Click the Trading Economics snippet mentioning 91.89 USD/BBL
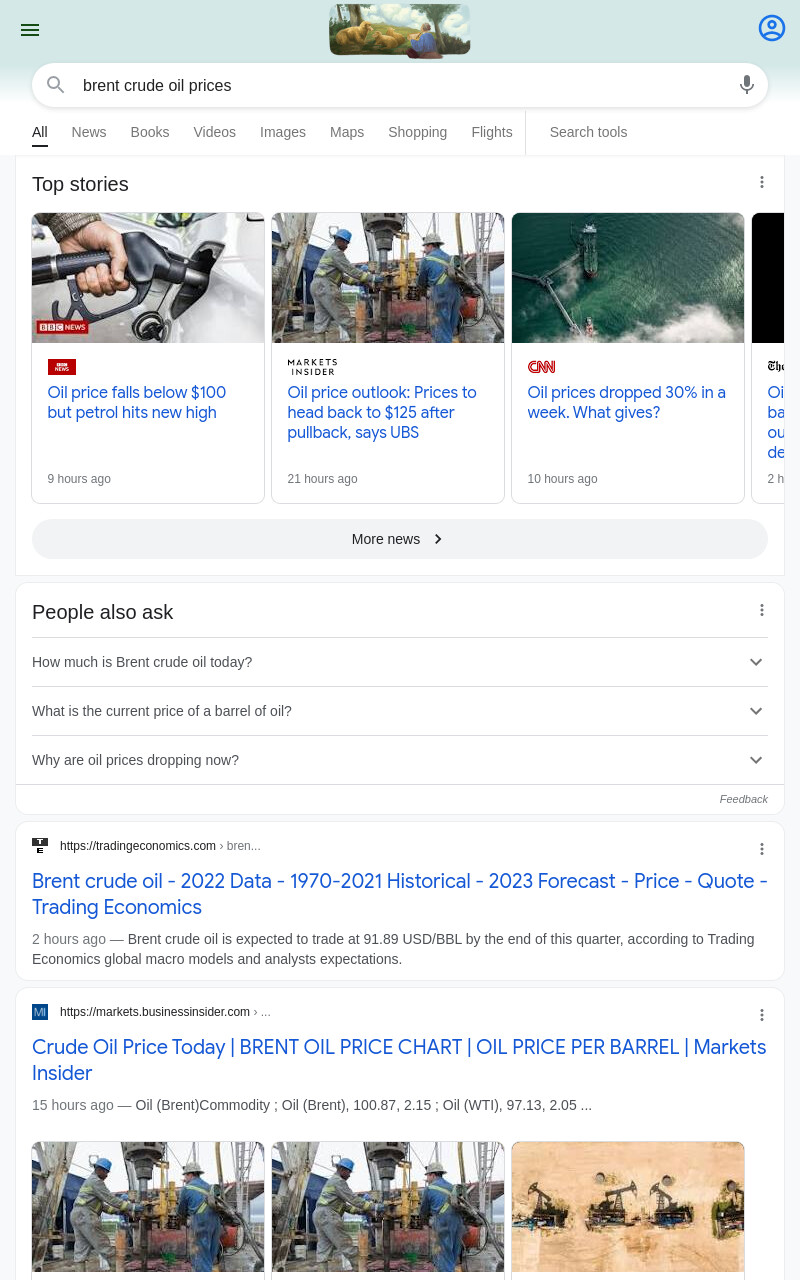The height and width of the screenshot is (1280, 800). tap(393, 949)
